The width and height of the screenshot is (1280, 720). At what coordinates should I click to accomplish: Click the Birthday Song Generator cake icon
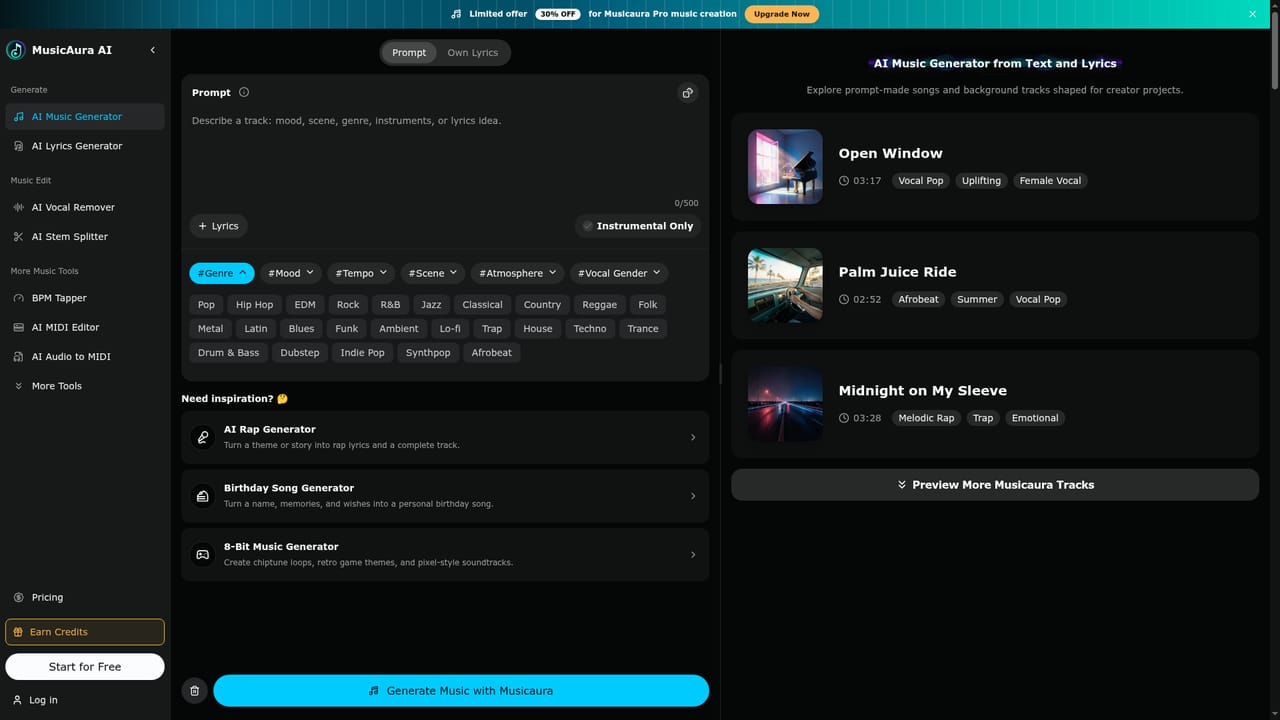click(x=203, y=496)
